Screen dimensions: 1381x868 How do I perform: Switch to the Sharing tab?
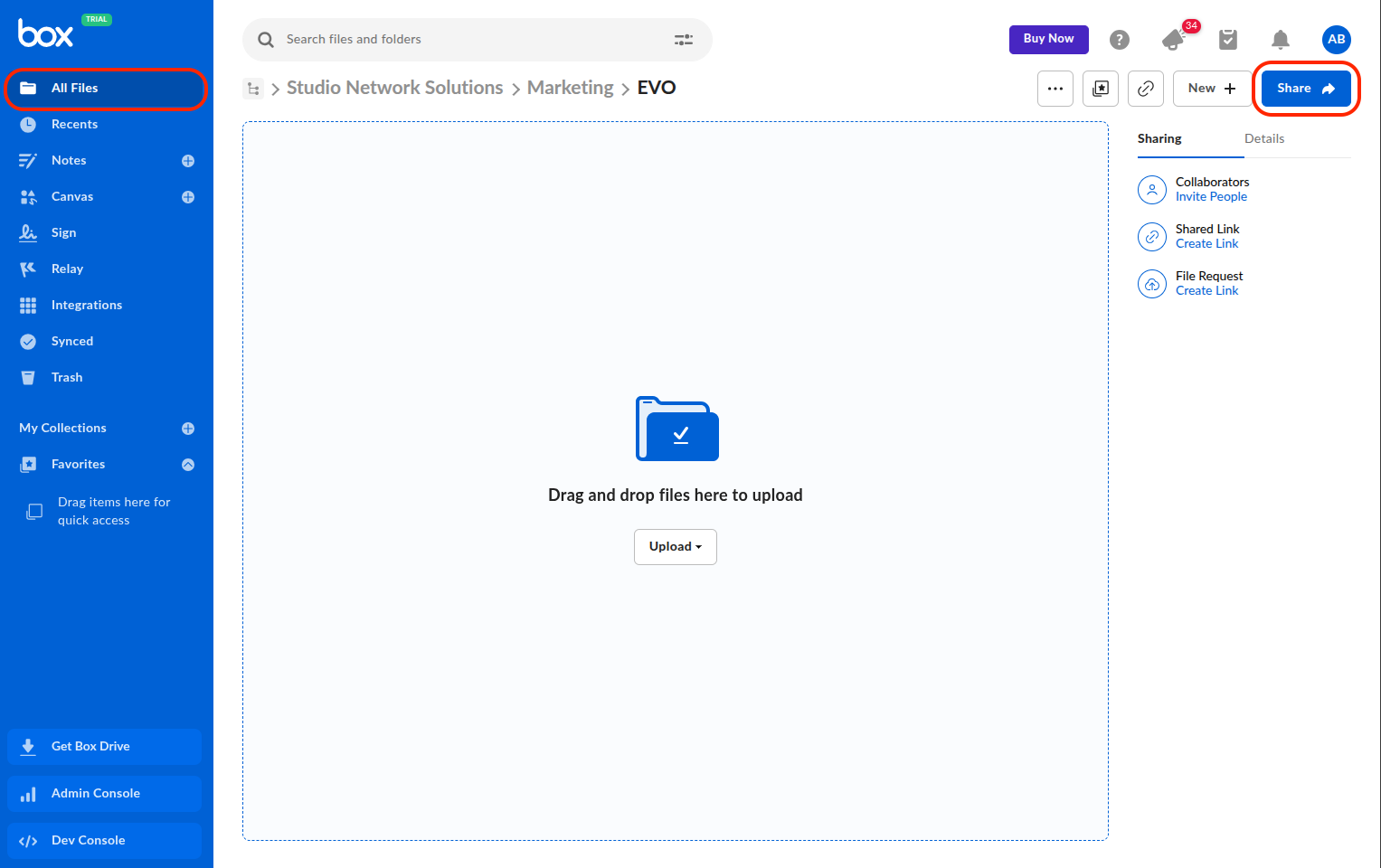pyautogui.click(x=1159, y=139)
